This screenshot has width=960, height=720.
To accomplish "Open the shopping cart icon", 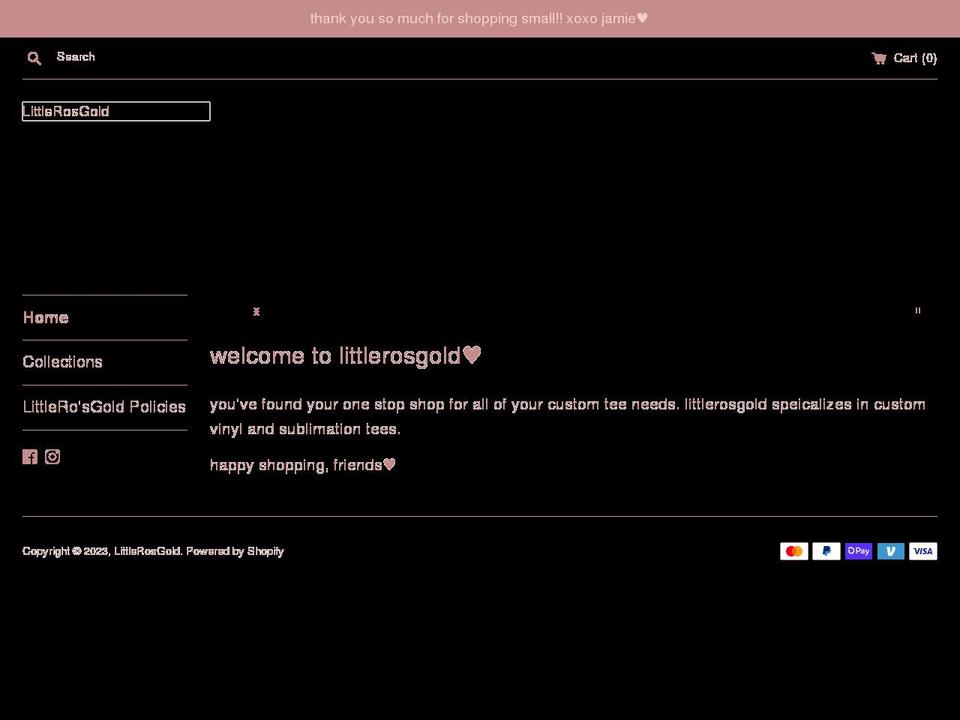I will point(878,57).
